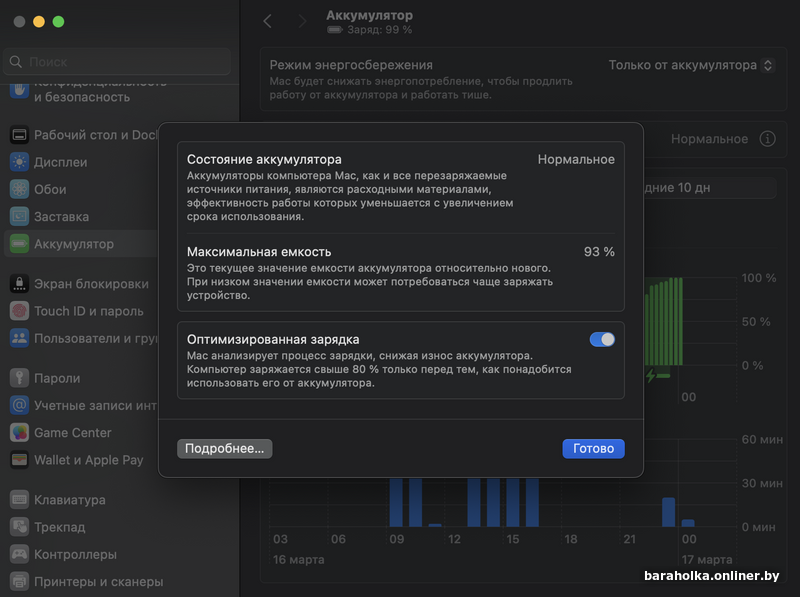
Task: Go forward with the right chevron arrow
Action: 303,21
